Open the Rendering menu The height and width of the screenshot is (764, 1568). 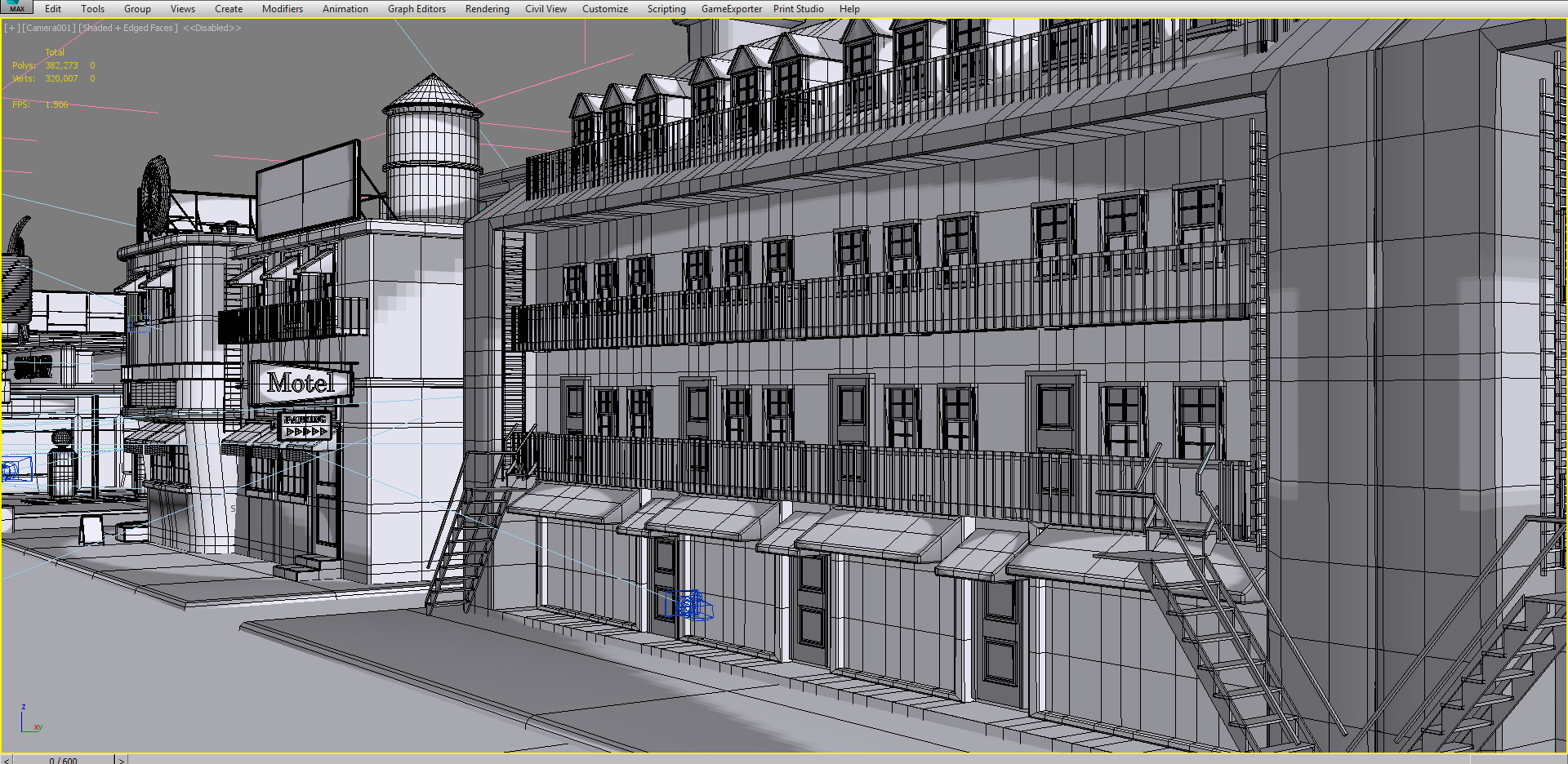pyautogui.click(x=487, y=8)
